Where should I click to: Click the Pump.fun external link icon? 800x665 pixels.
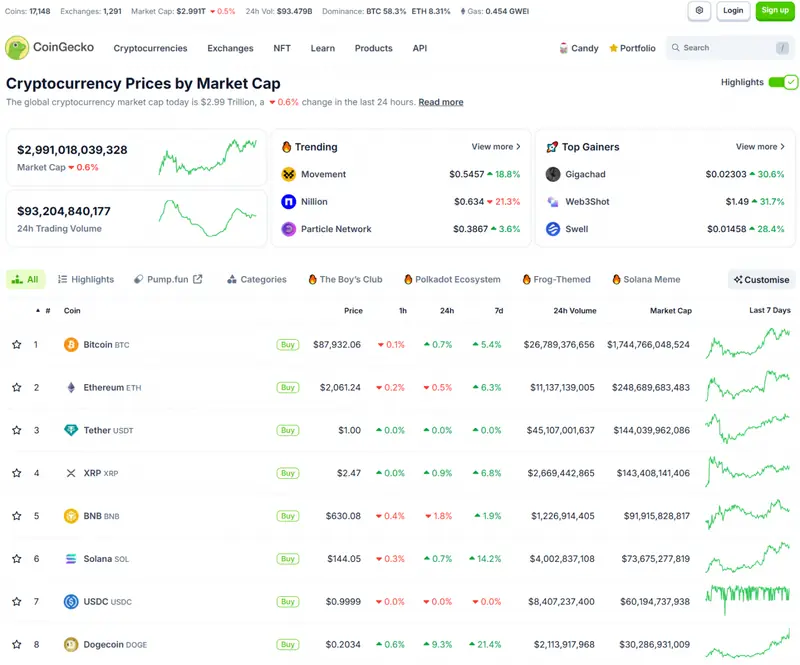(x=198, y=279)
